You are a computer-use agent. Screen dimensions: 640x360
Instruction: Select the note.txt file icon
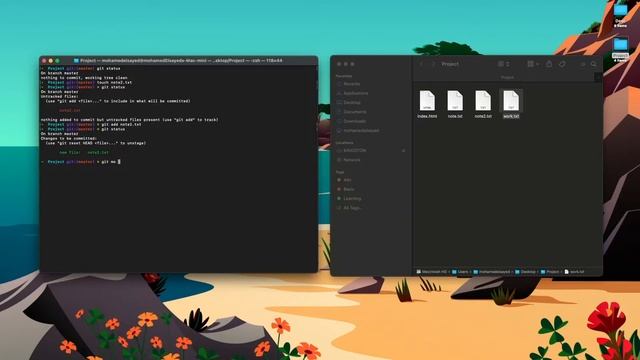(x=455, y=100)
